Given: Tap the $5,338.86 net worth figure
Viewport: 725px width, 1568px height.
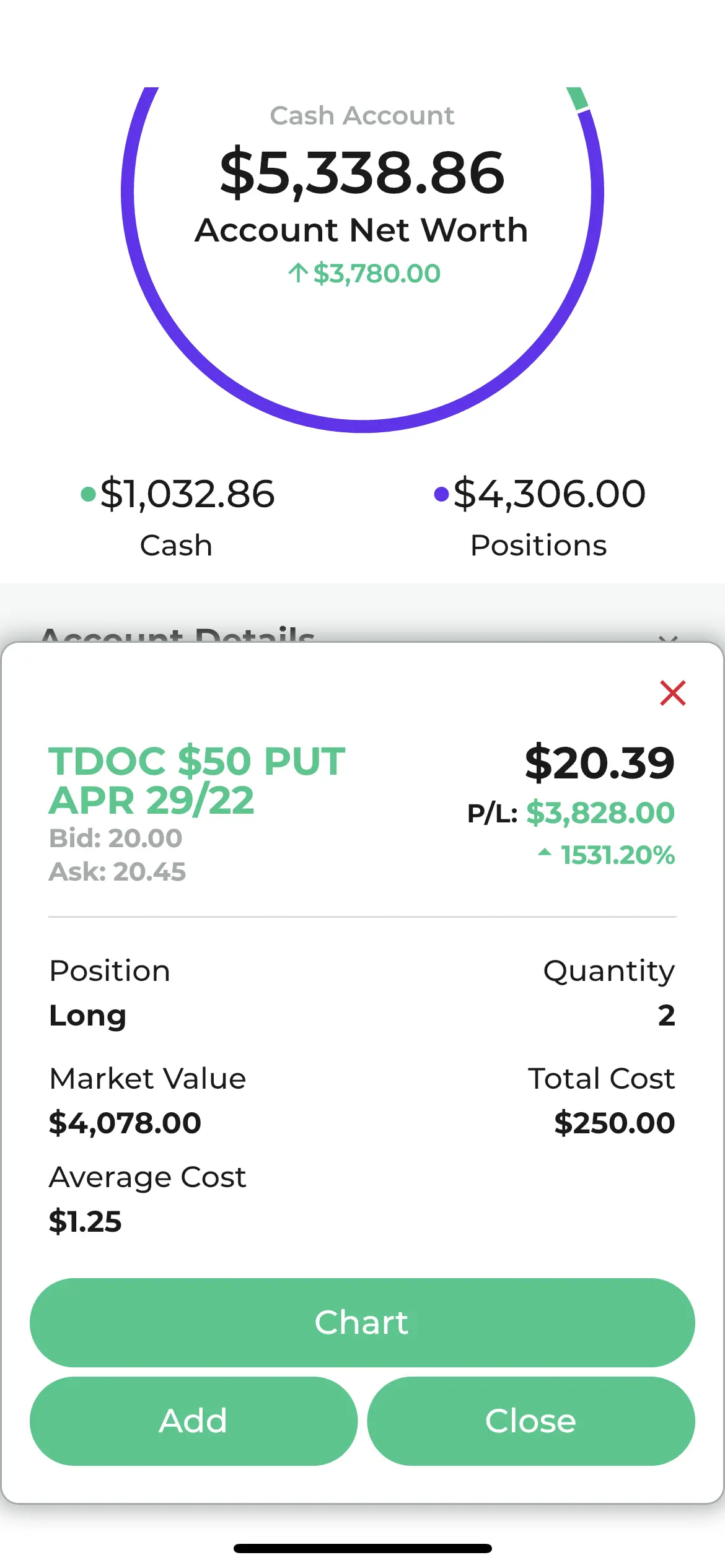Looking at the screenshot, I should tap(362, 172).
